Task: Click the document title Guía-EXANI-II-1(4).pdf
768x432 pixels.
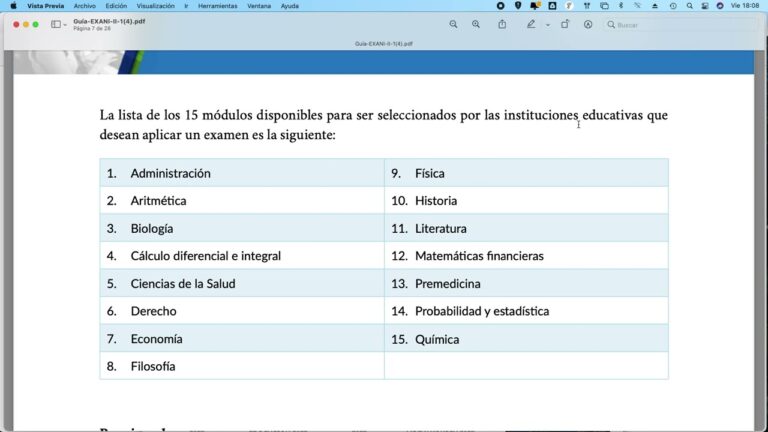Action: point(109,22)
